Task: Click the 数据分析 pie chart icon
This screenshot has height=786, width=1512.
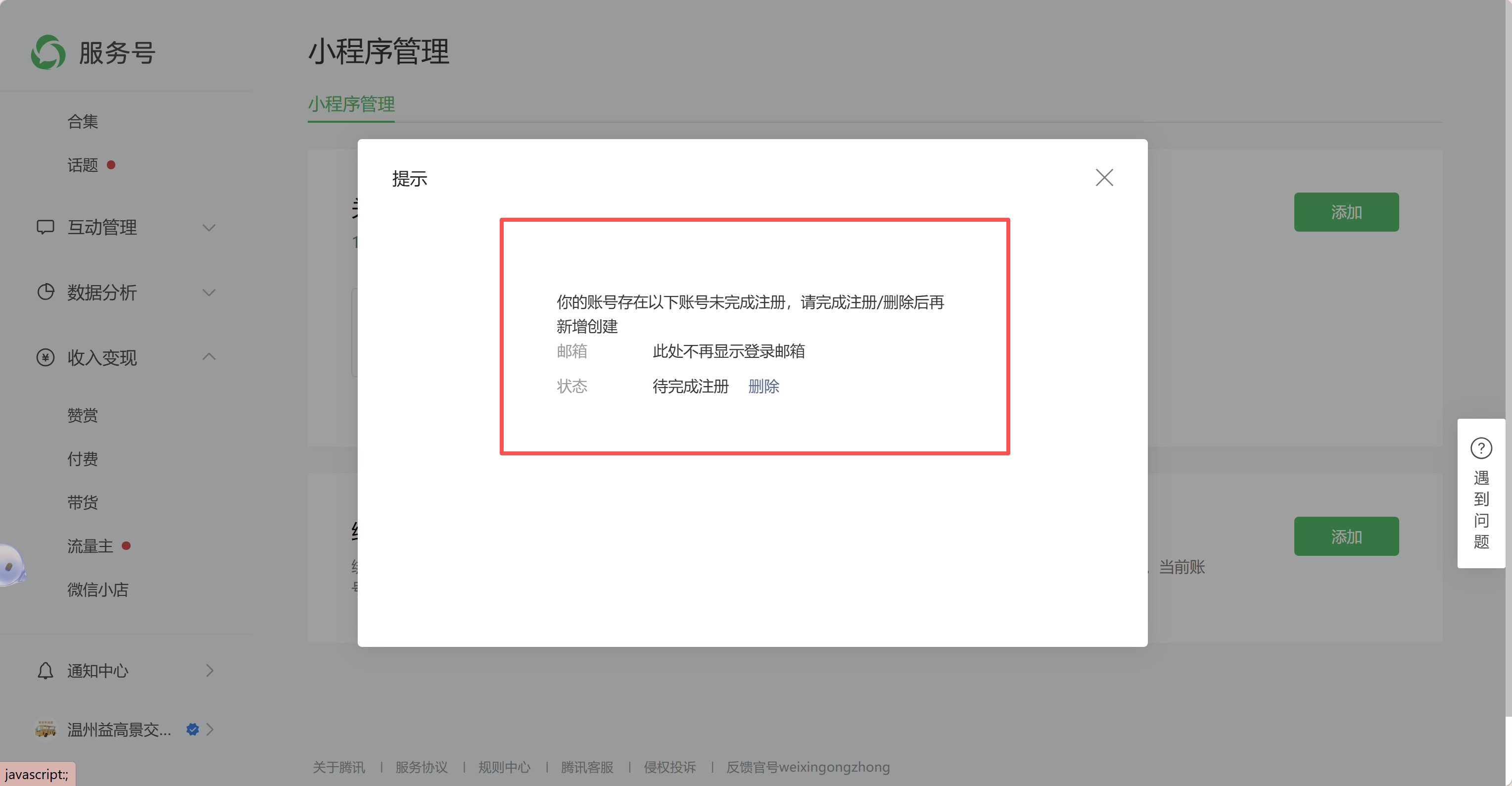Action: [x=45, y=292]
